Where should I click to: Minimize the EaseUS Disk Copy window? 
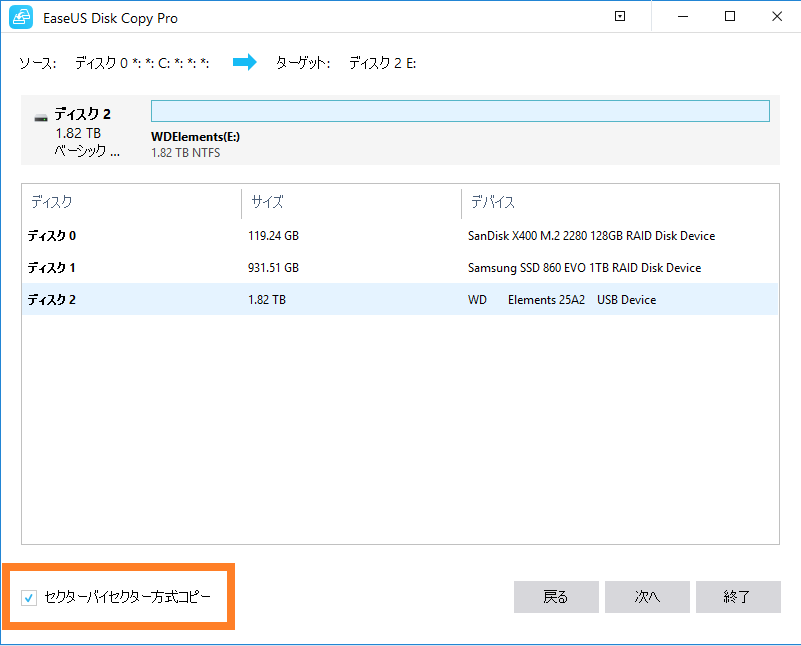682,16
